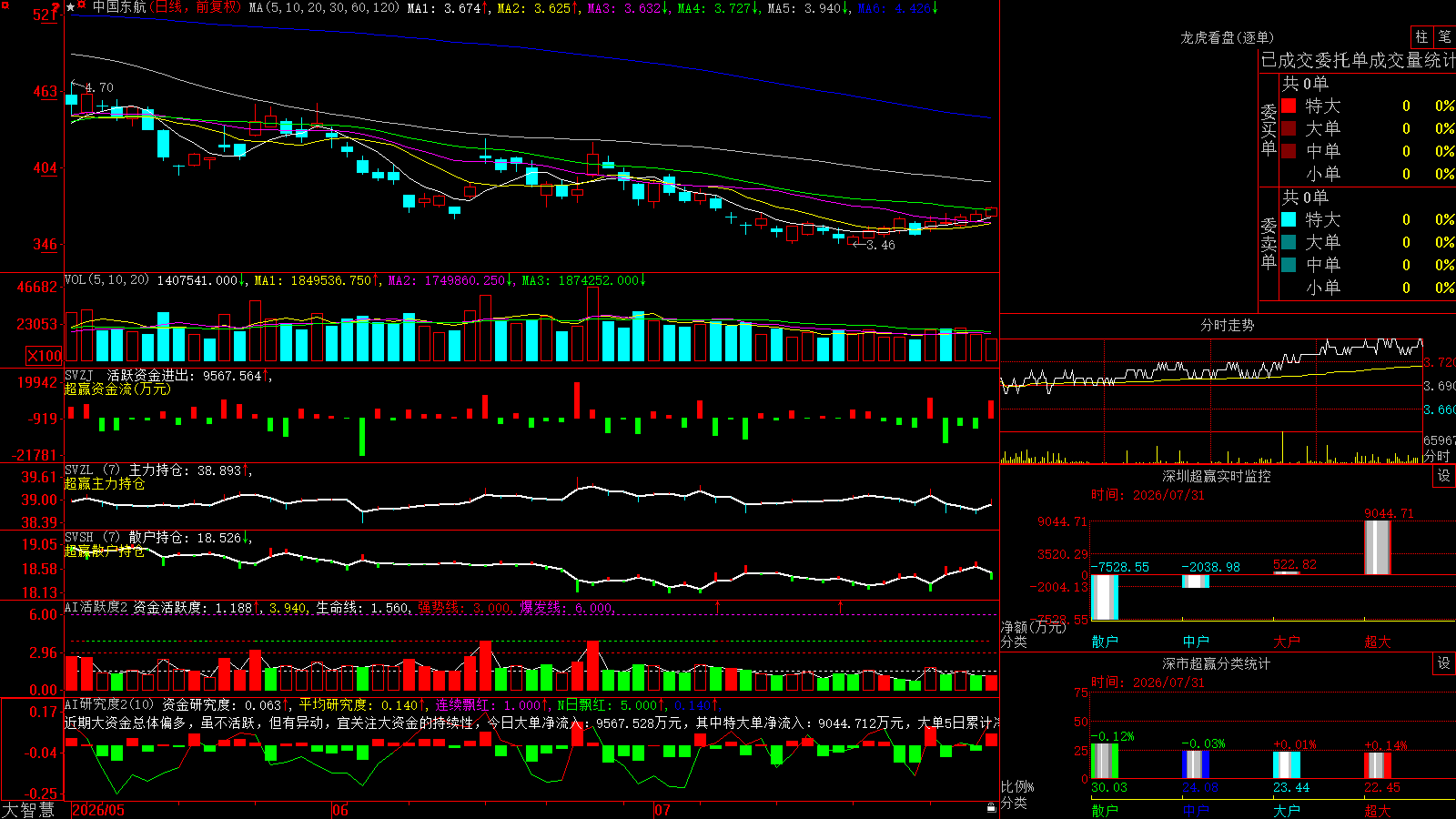Switch 龙虎看盘 to 柱 bar view
Screen dimensions: 1456x819
click(1421, 36)
